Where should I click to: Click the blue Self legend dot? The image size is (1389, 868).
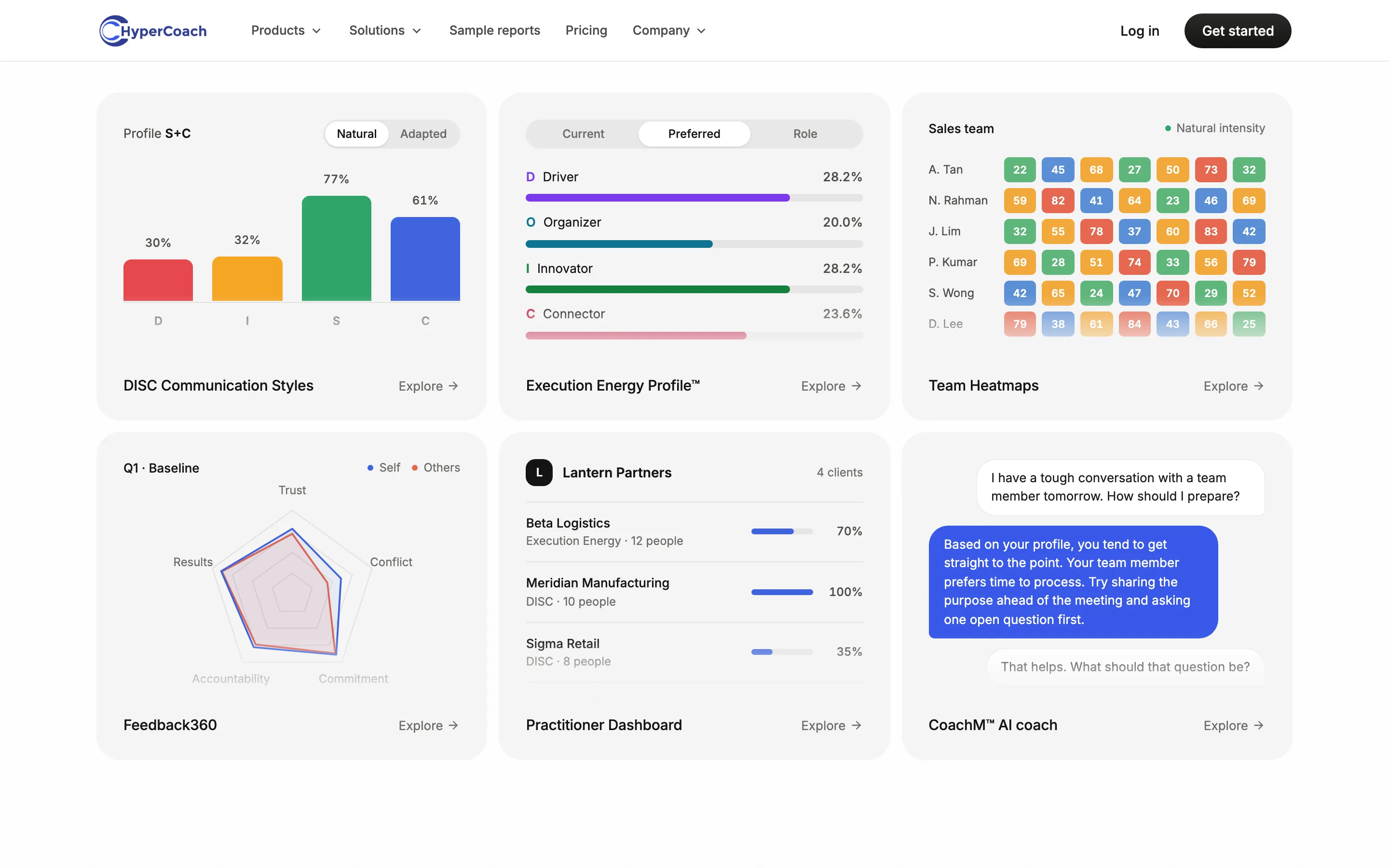pos(370,468)
